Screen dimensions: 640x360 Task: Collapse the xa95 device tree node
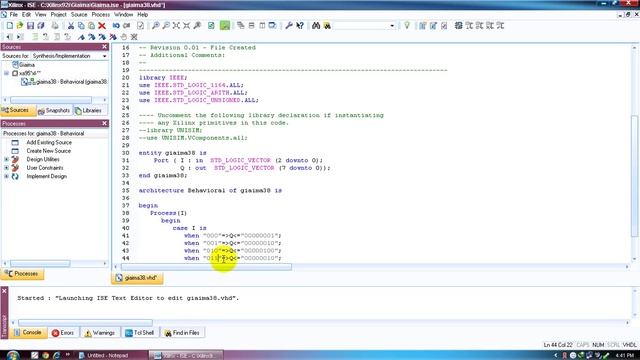pos(7,73)
